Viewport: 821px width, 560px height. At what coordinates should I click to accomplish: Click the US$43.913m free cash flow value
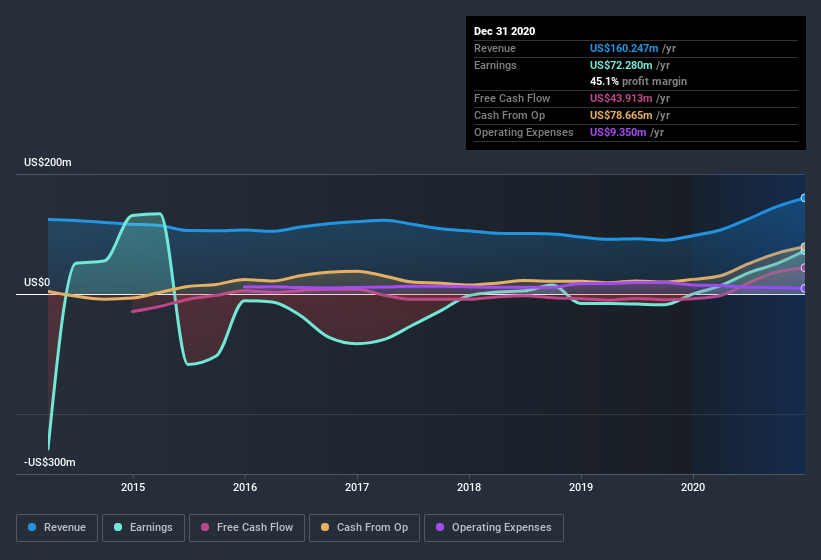pyautogui.click(x=621, y=98)
